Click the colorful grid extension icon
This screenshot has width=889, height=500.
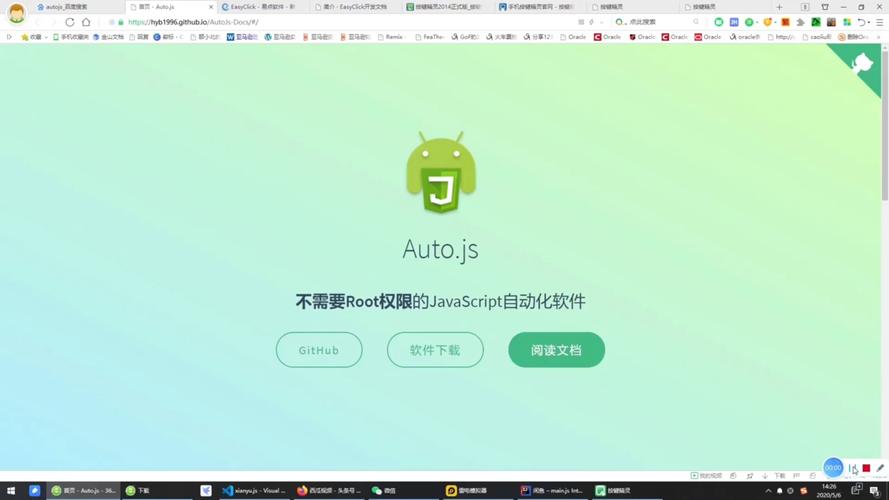(847, 22)
